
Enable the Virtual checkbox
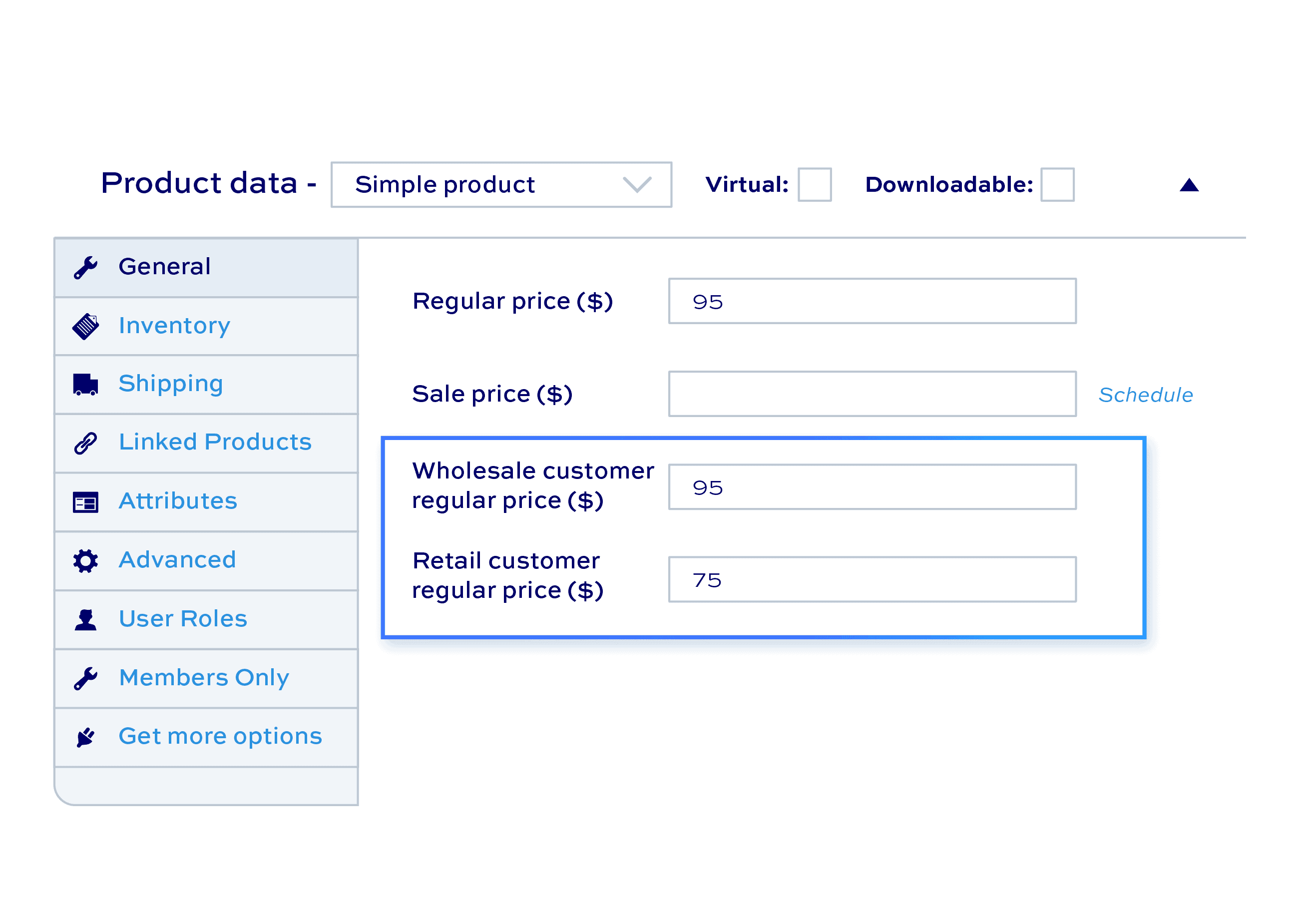point(814,184)
